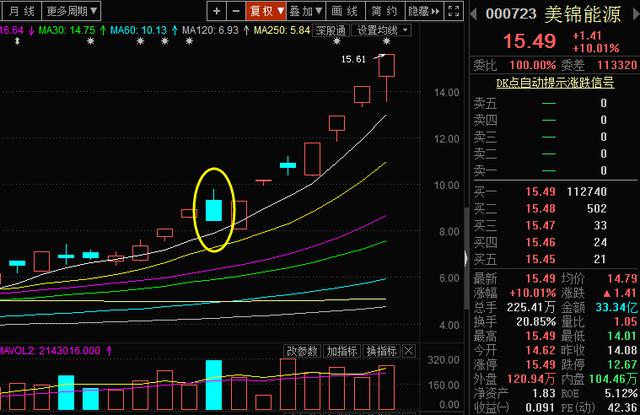Click the MAVOL2: 2143016.000 label

[50, 351]
